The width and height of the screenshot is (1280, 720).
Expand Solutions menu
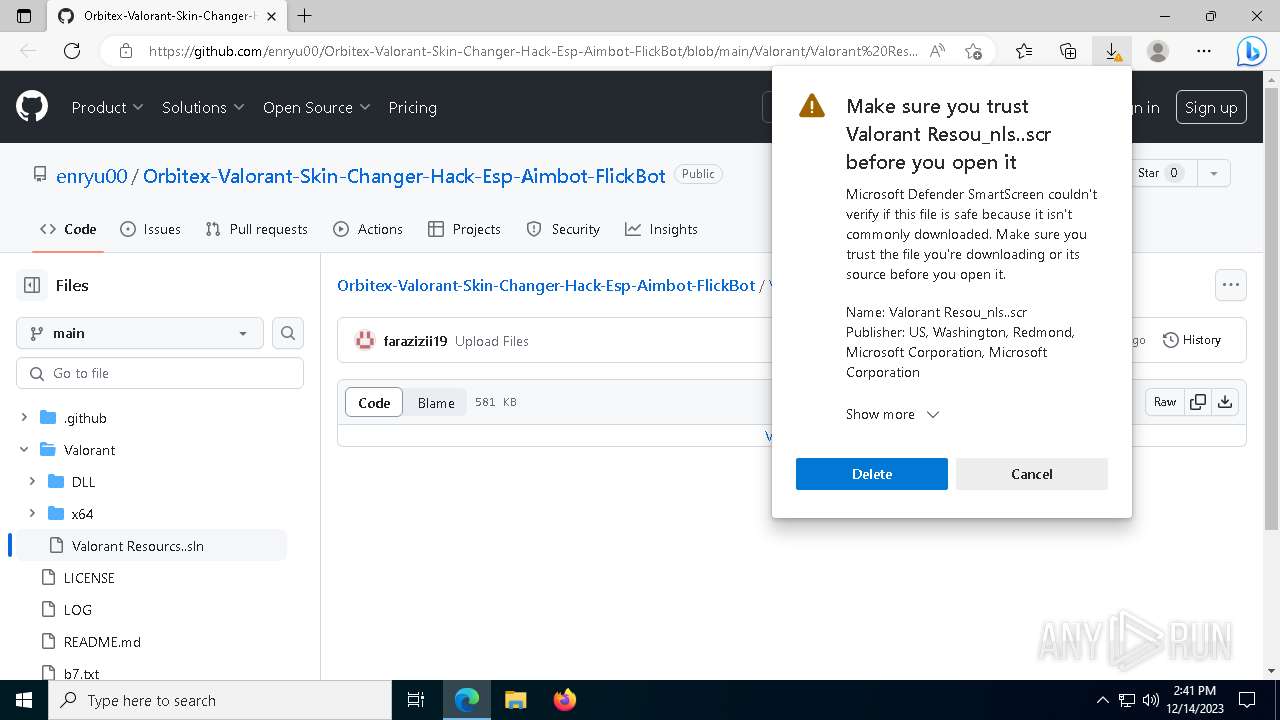click(203, 107)
